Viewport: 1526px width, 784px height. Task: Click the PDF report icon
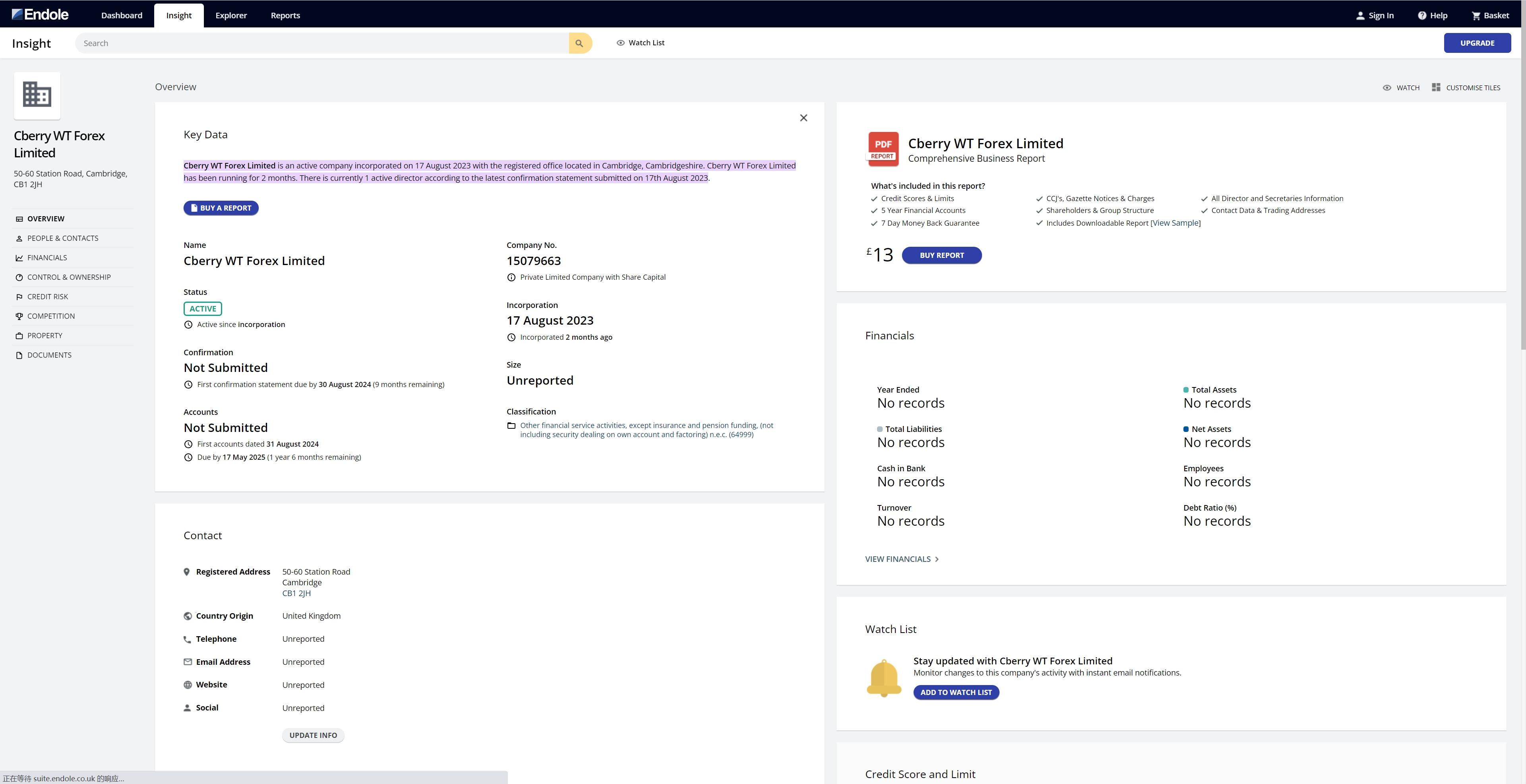[x=883, y=149]
